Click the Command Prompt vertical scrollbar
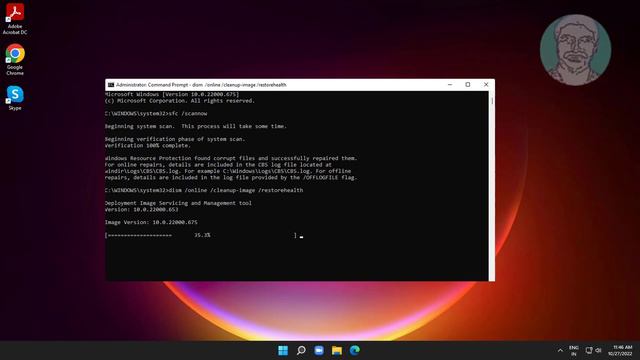This screenshot has height=360, width=640. tap(491, 186)
